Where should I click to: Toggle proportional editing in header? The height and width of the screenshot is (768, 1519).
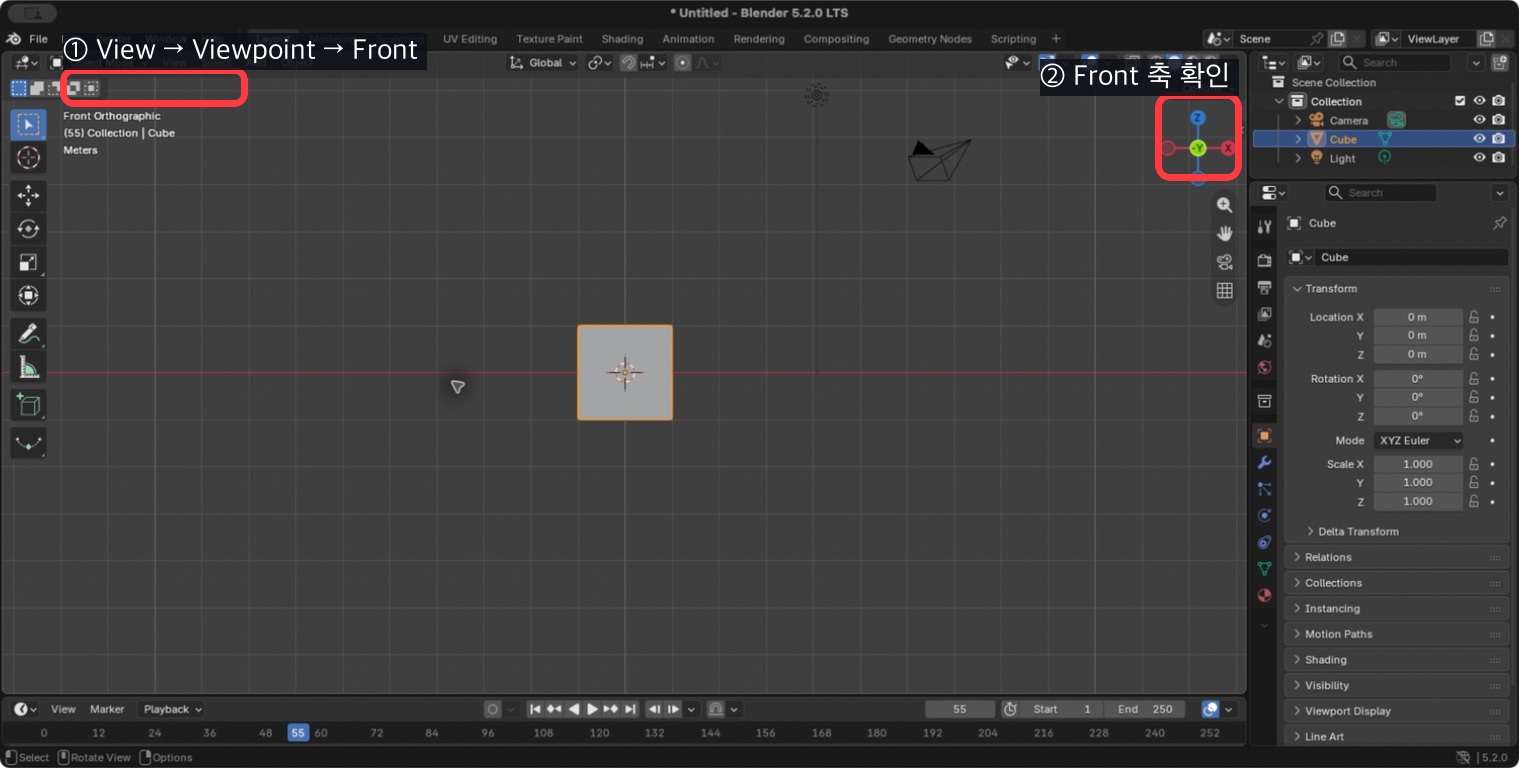682,62
